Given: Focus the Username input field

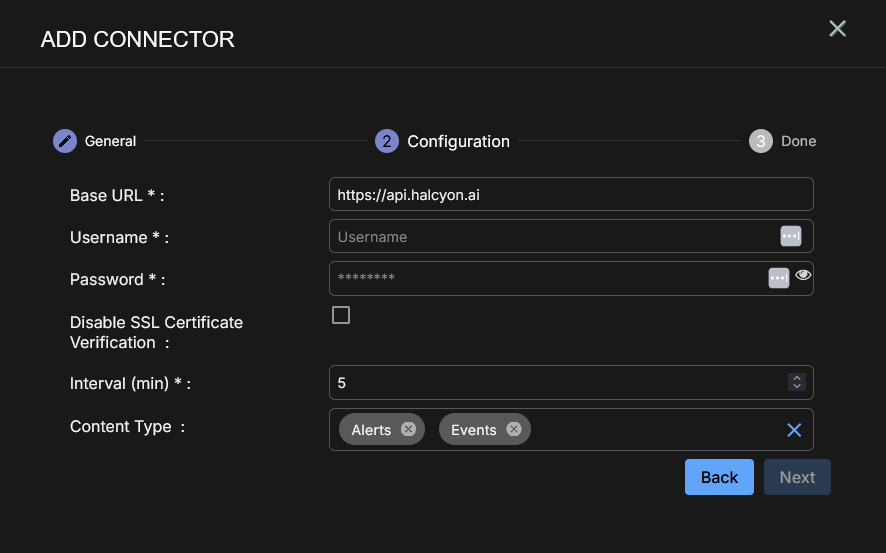Looking at the screenshot, I should pos(550,237).
